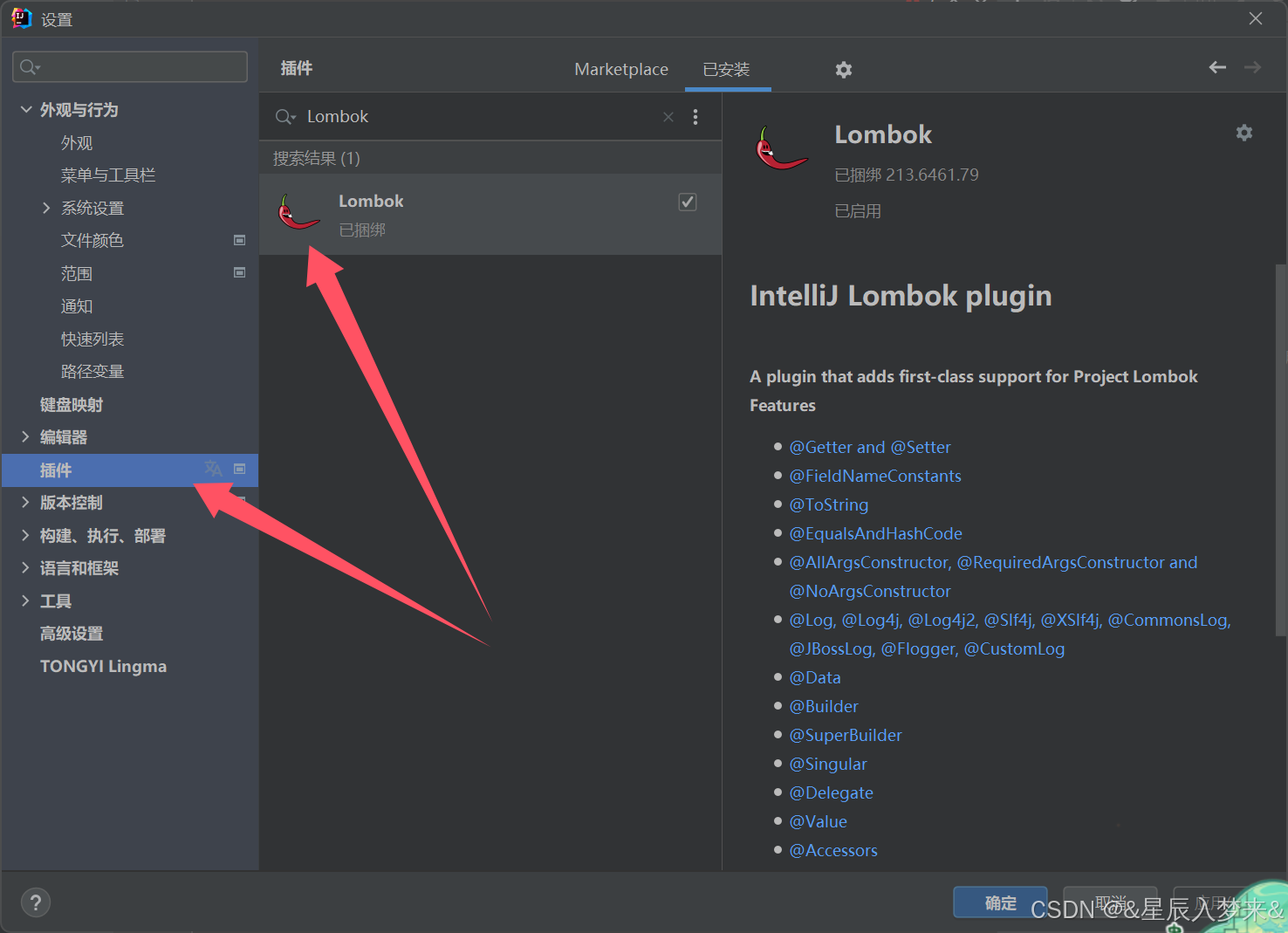Open the @JBossLog, @Flogger, @CustomLog link

coord(927,648)
